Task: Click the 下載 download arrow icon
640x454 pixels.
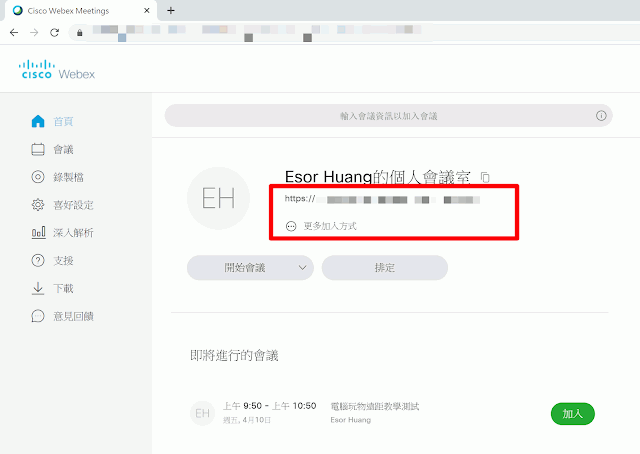Action: click(38, 288)
